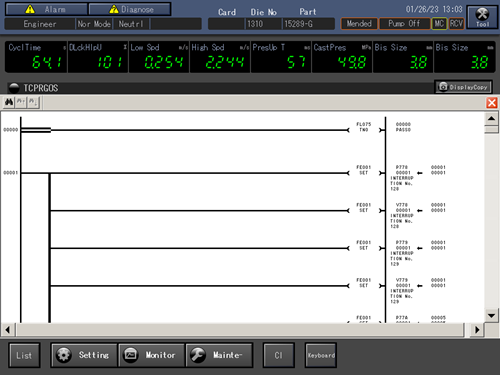Image resolution: width=500 pixels, height=375 pixels.
Task: Click the find next icon
Action: [x=33, y=102]
